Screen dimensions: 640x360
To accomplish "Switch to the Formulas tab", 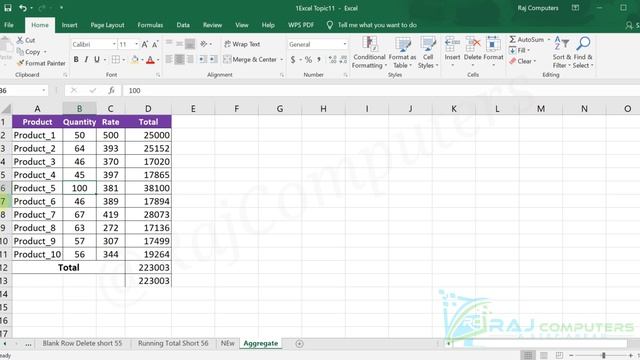I will [150, 25].
